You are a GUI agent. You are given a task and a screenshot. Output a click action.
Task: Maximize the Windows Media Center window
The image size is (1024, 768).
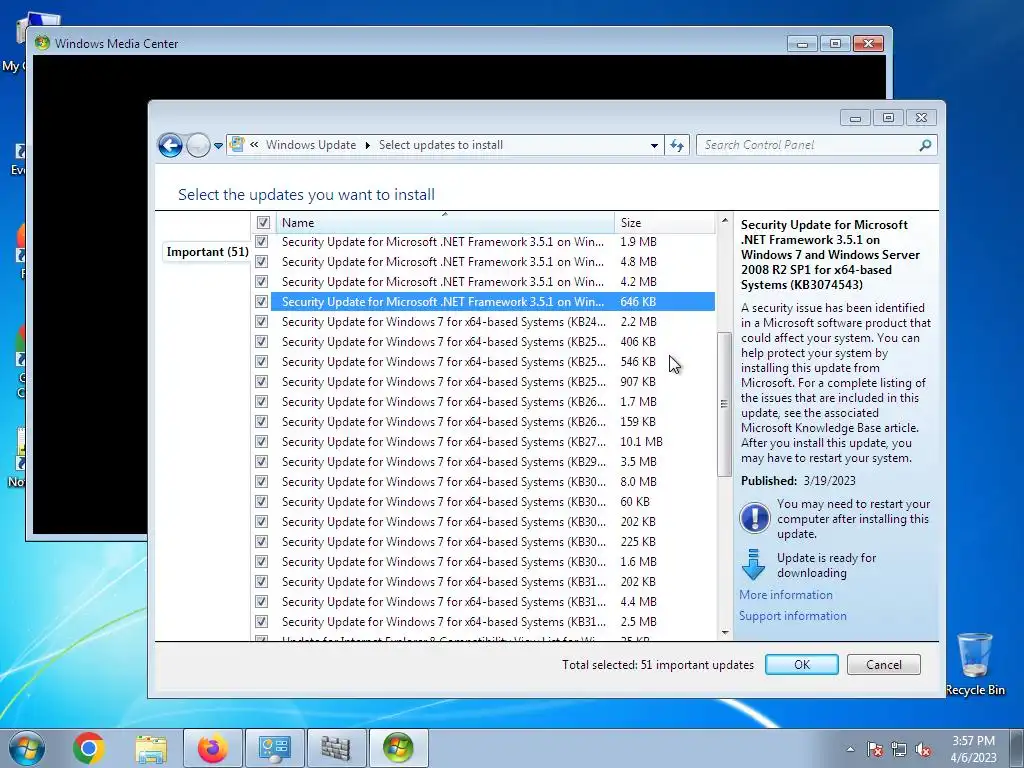click(x=835, y=44)
